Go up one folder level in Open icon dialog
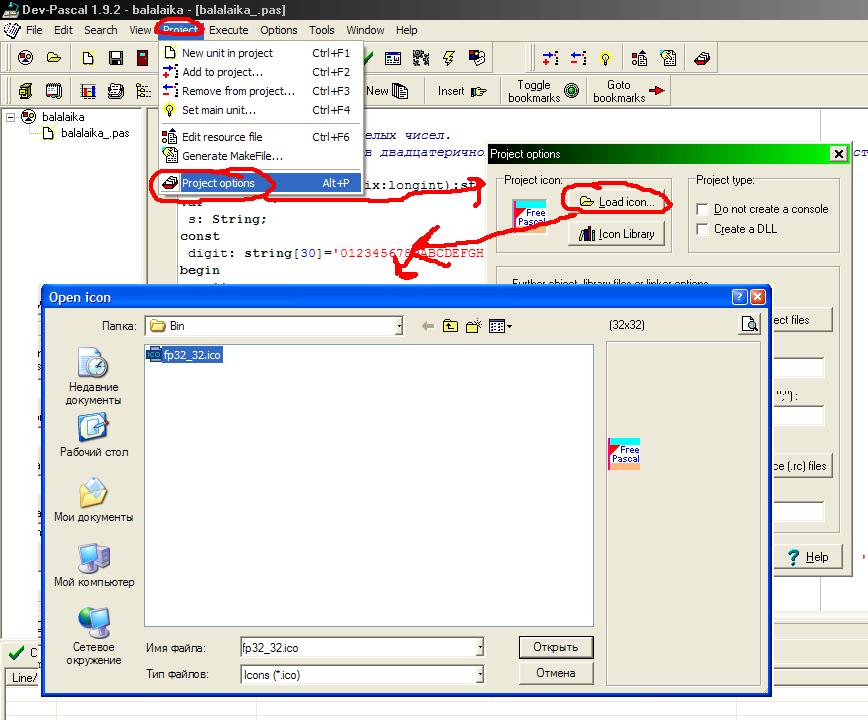Screen dimensions: 868x720 point(450,326)
